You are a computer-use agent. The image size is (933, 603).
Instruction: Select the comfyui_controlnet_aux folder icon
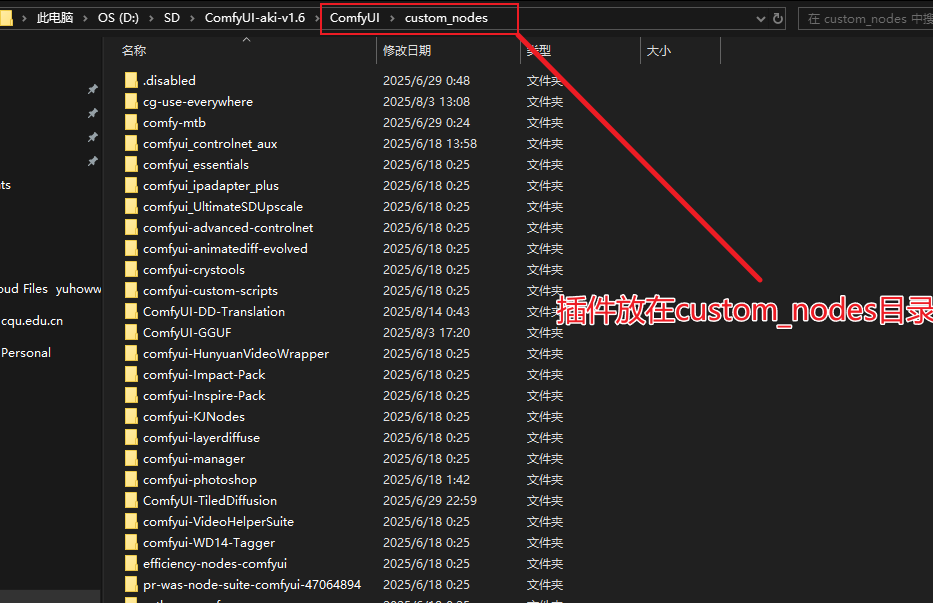tap(132, 143)
